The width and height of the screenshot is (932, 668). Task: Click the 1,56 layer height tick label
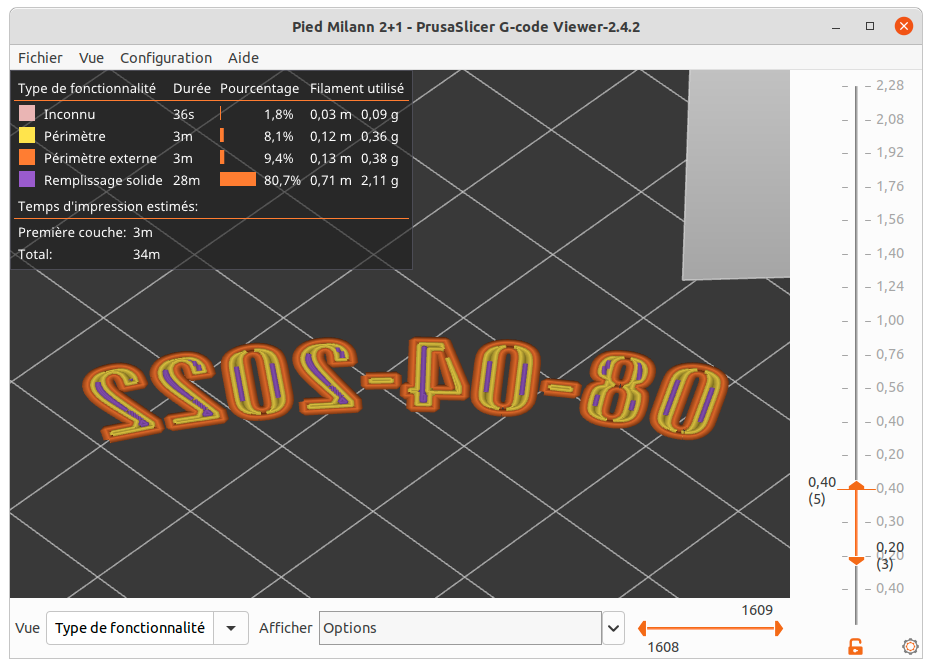[889, 219]
